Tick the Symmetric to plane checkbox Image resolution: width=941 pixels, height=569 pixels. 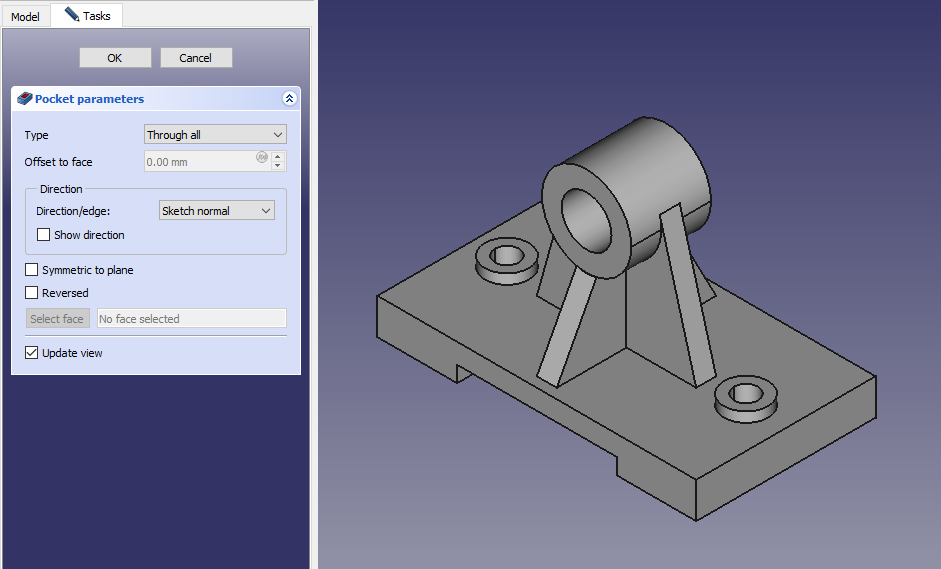click(x=32, y=270)
